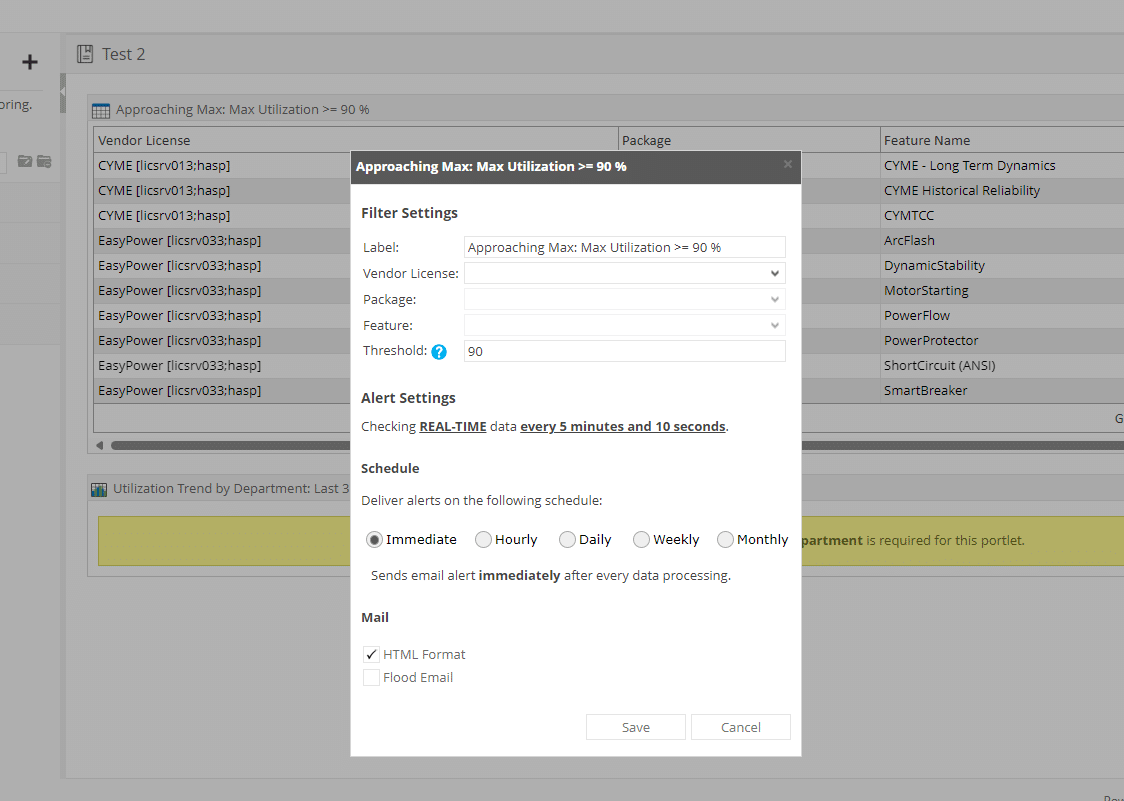Click the table icon beside Approaching Max portlet title
Image resolution: width=1124 pixels, height=801 pixels.
(101, 110)
